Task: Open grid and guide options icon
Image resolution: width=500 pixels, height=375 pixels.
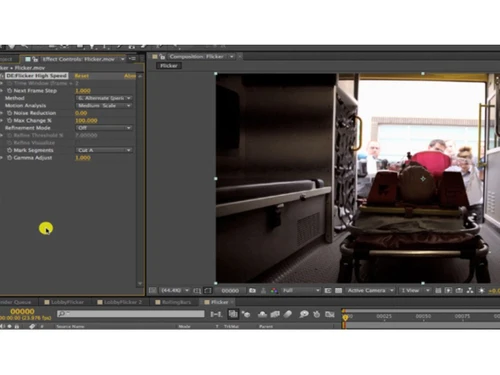Action: [197, 291]
